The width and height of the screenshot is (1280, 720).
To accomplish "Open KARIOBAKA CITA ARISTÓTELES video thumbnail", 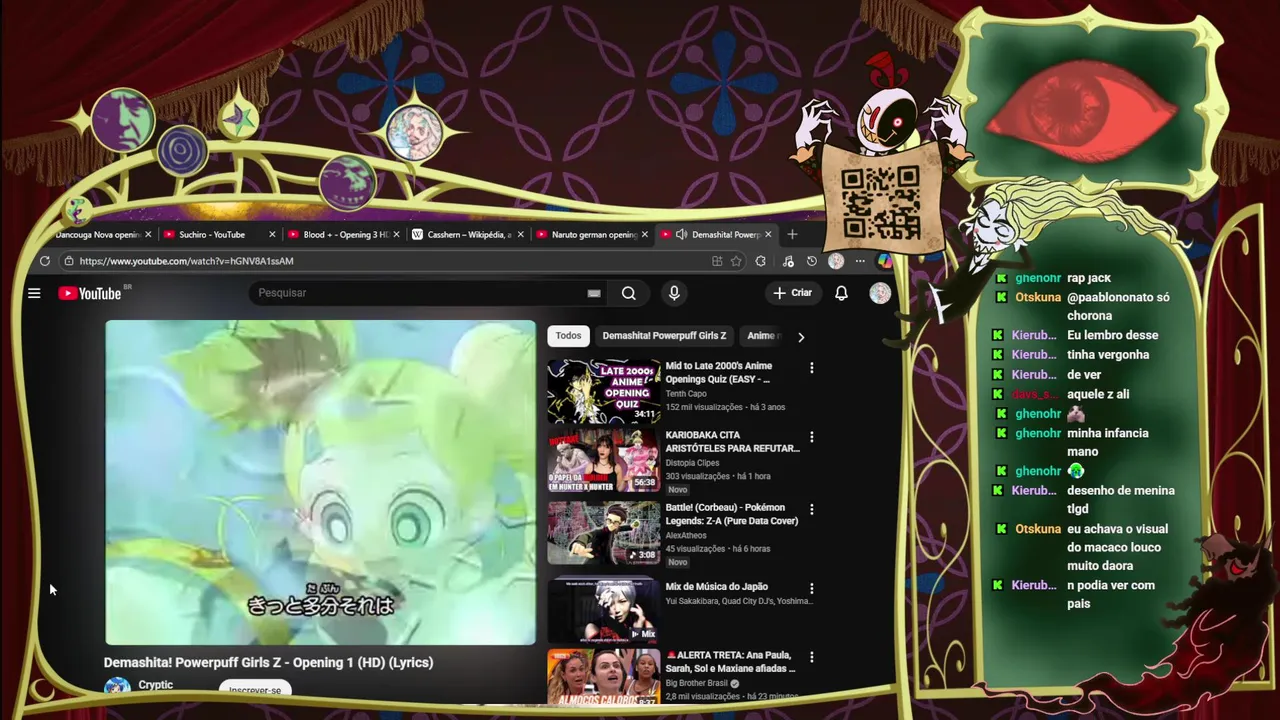I will tap(603, 461).
